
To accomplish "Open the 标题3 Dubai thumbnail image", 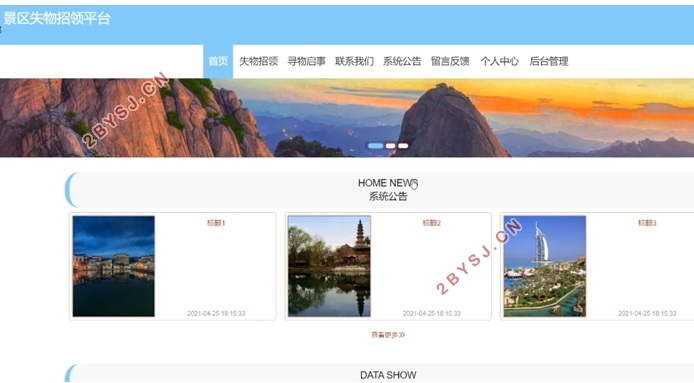I will point(545,266).
